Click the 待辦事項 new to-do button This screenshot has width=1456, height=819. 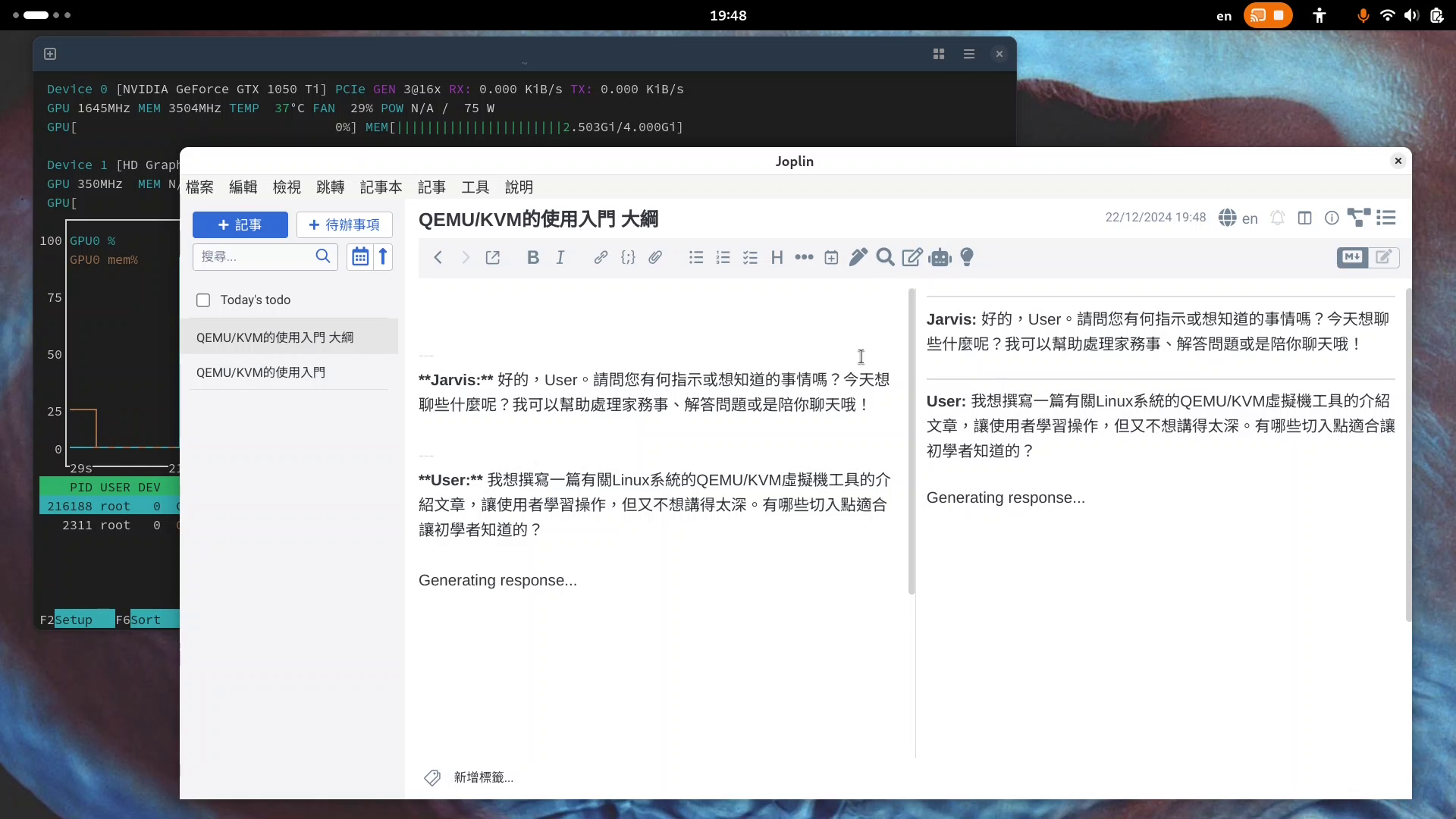[344, 225]
